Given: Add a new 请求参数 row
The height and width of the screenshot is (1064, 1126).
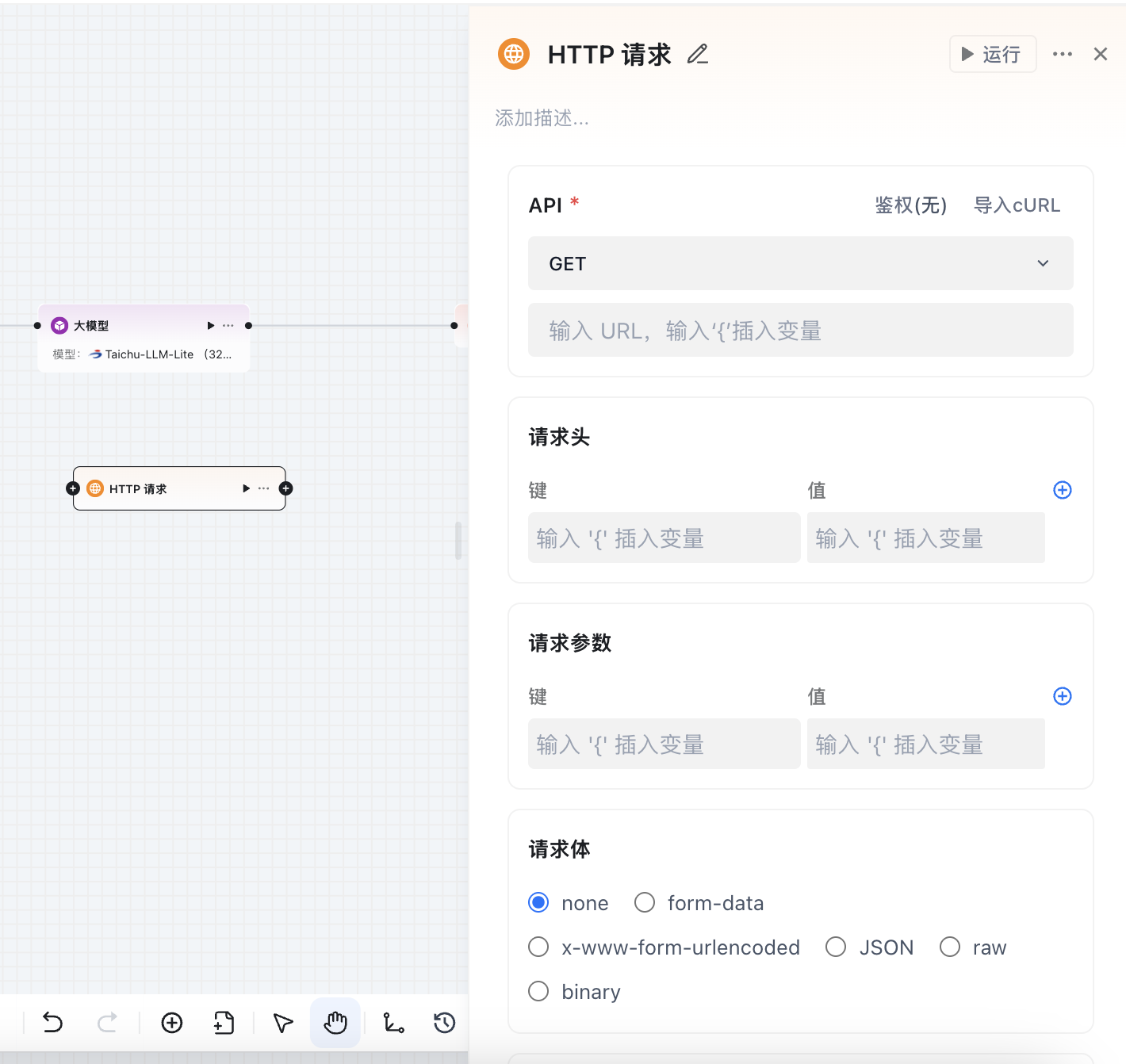Looking at the screenshot, I should pyautogui.click(x=1063, y=696).
